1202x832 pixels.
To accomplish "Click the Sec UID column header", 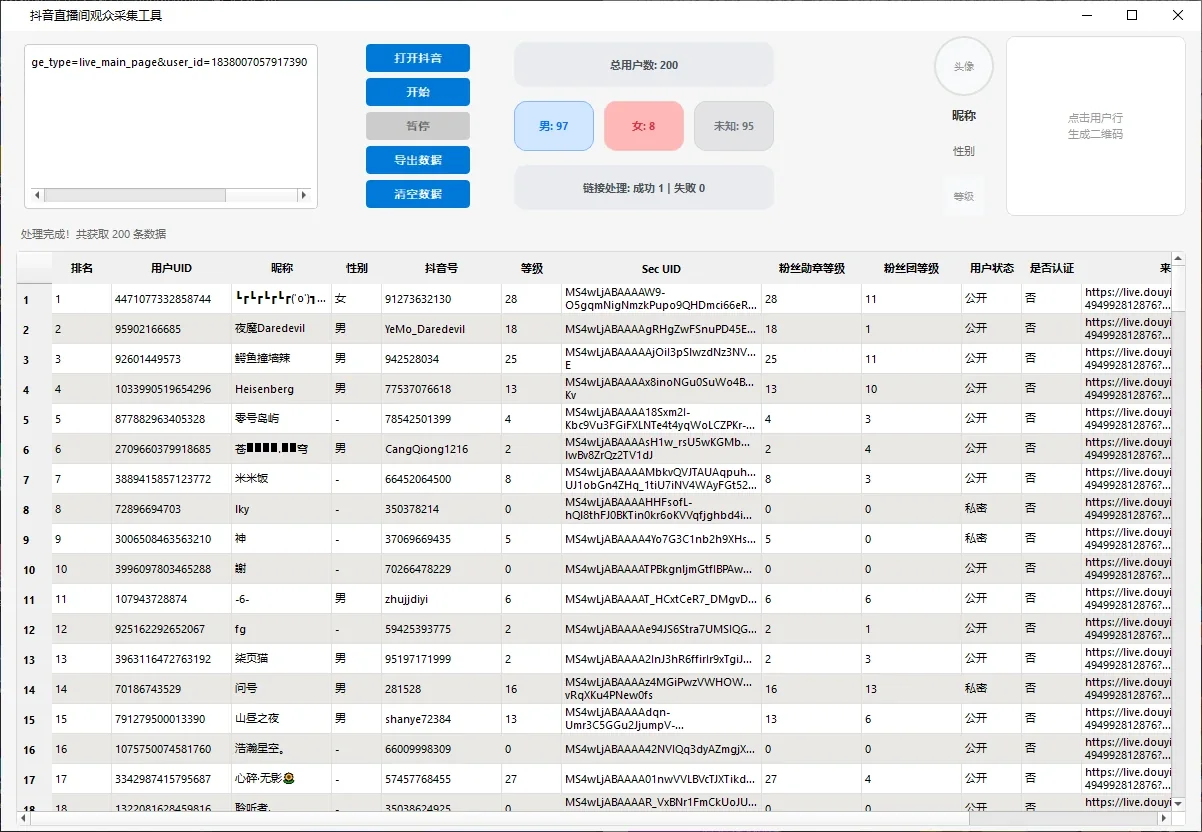I will tap(661, 268).
